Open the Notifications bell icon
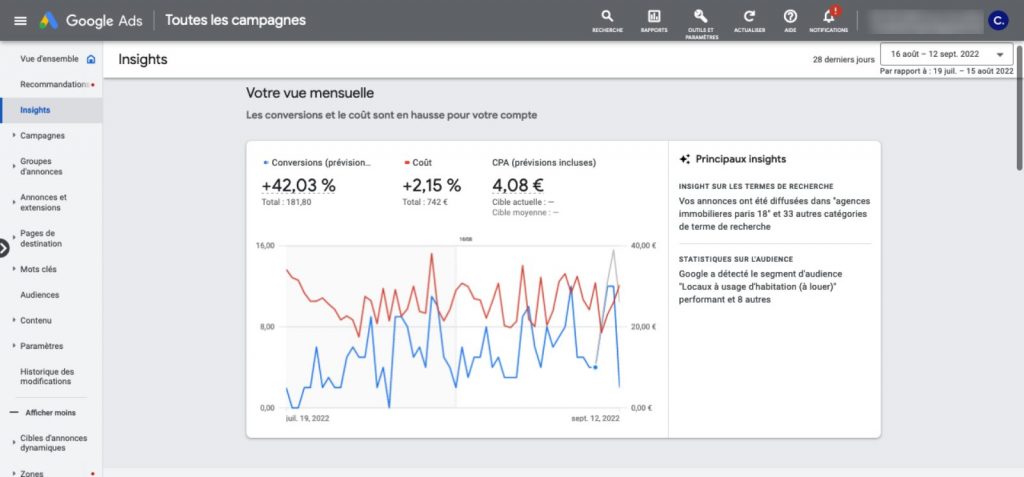The image size is (1024, 477). pyautogui.click(x=828, y=17)
